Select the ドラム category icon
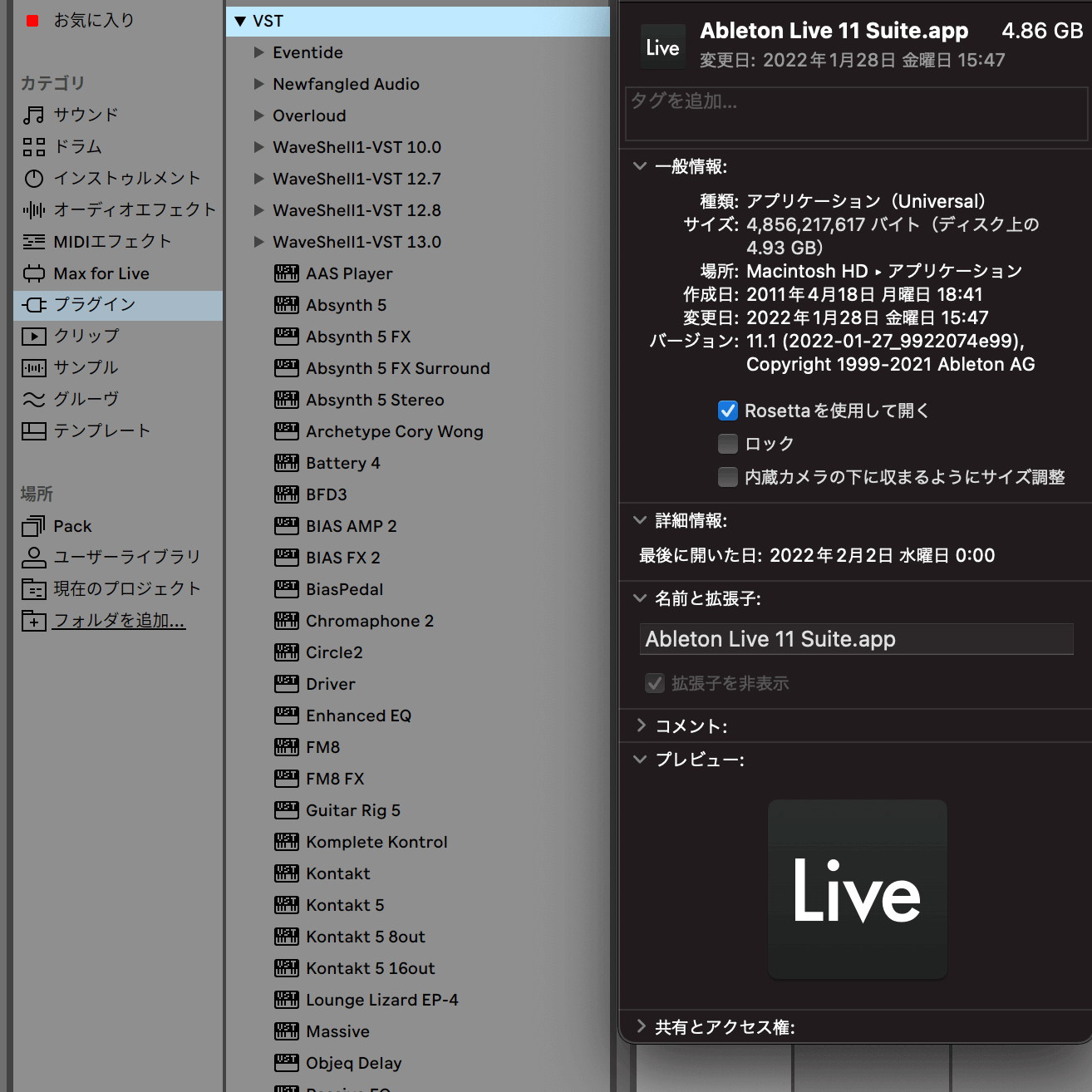The height and width of the screenshot is (1092, 1092). [x=33, y=146]
